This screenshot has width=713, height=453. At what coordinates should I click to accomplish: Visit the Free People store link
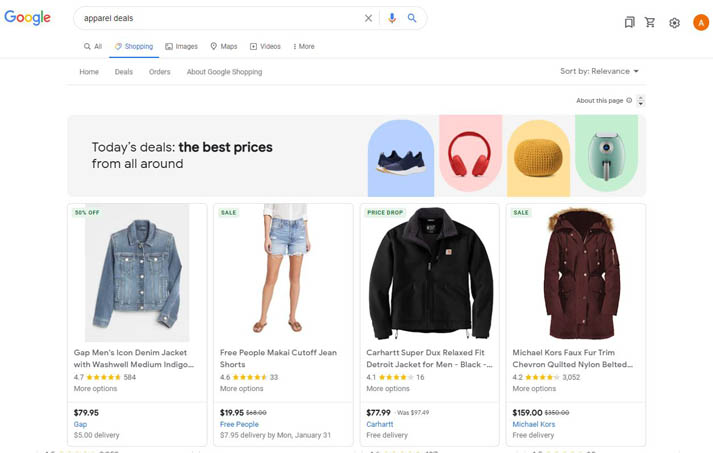tap(239, 424)
